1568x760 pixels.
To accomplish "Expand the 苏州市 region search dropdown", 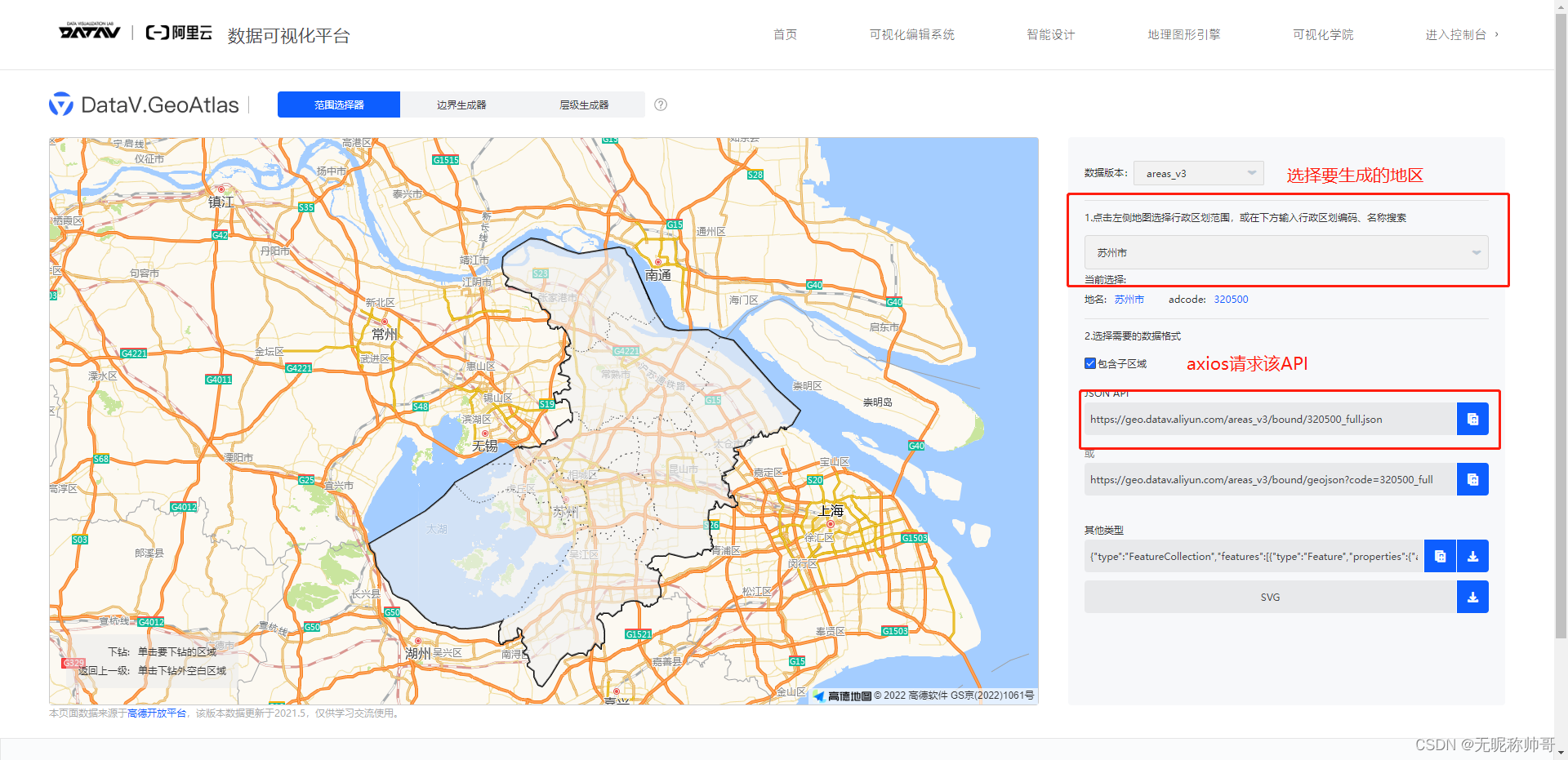I will (1286, 252).
